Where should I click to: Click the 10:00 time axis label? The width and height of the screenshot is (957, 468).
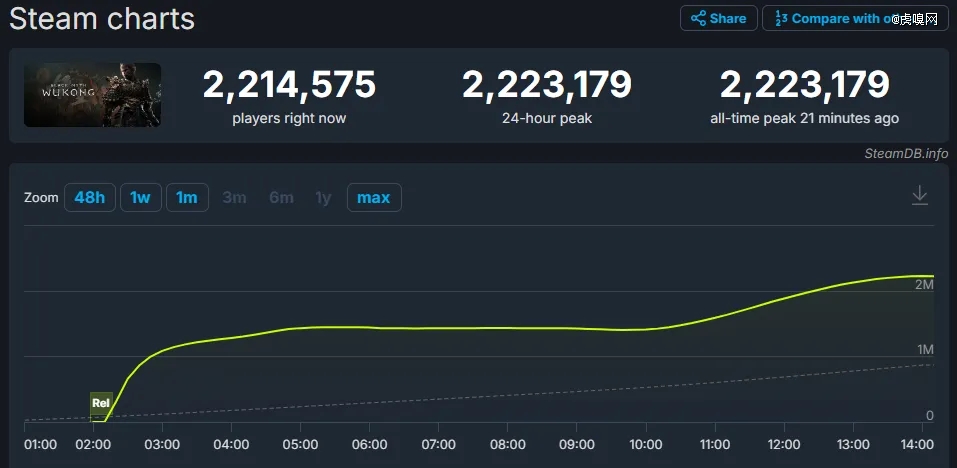[x=646, y=445]
